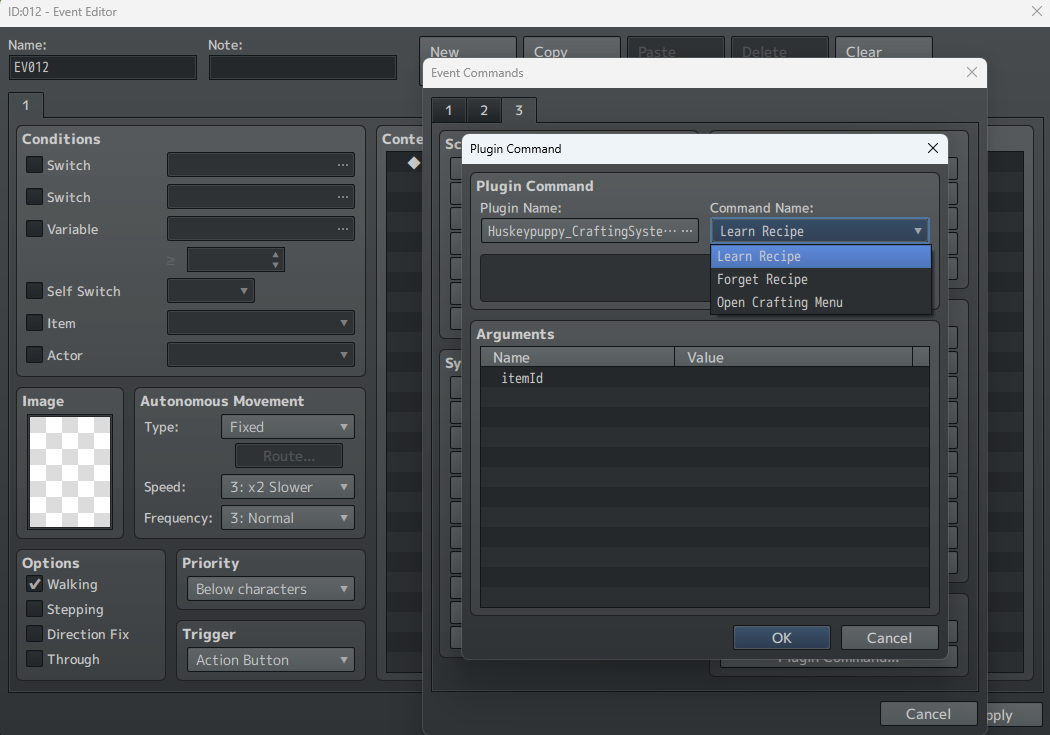1050x735 pixels.
Task: Open the Command Name dropdown
Action: pyautogui.click(x=820, y=231)
